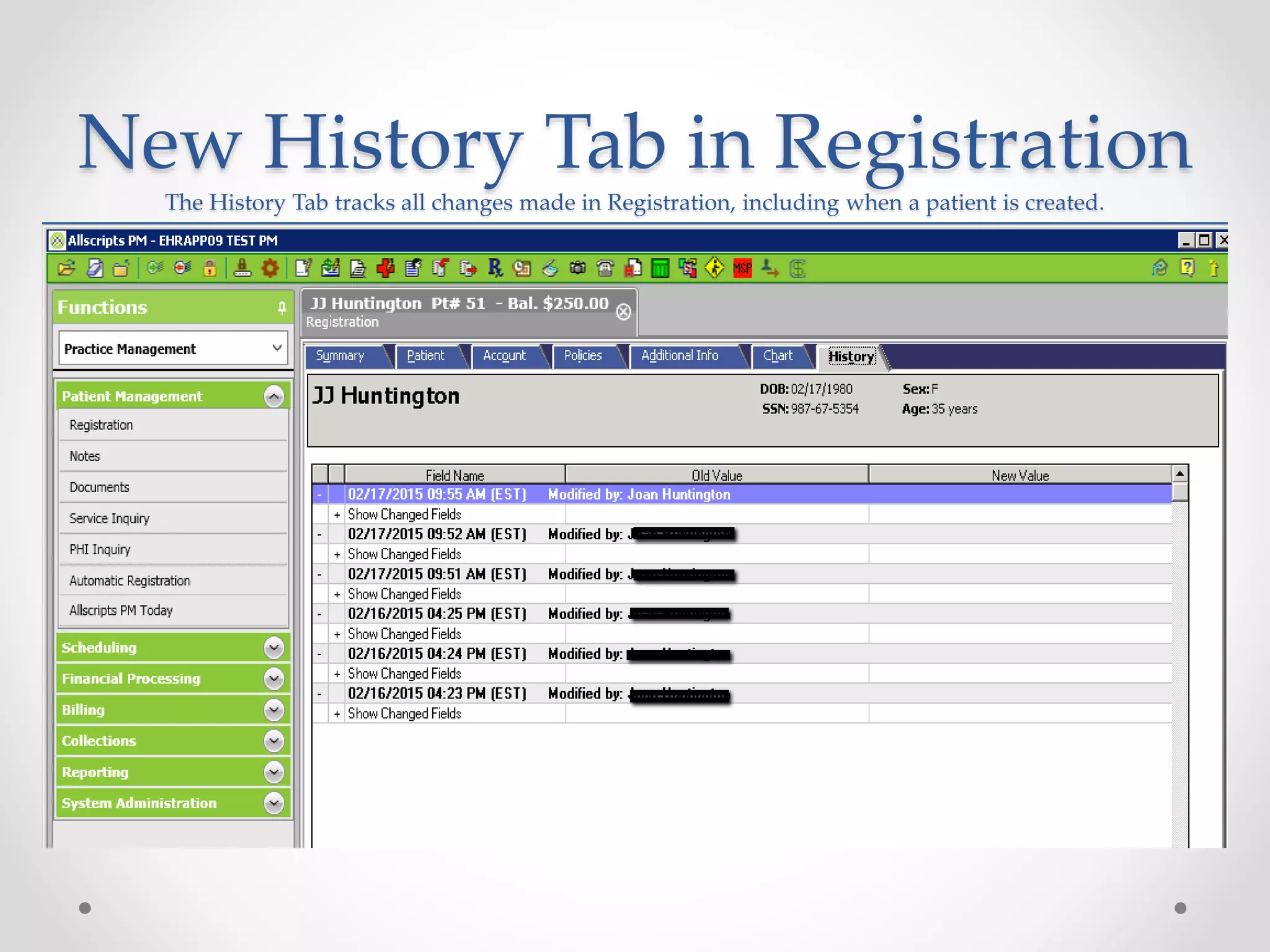This screenshot has height=952, width=1270.
Task: Click the scanner toolbar icon
Action: pyautogui.click(x=550, y=268)
